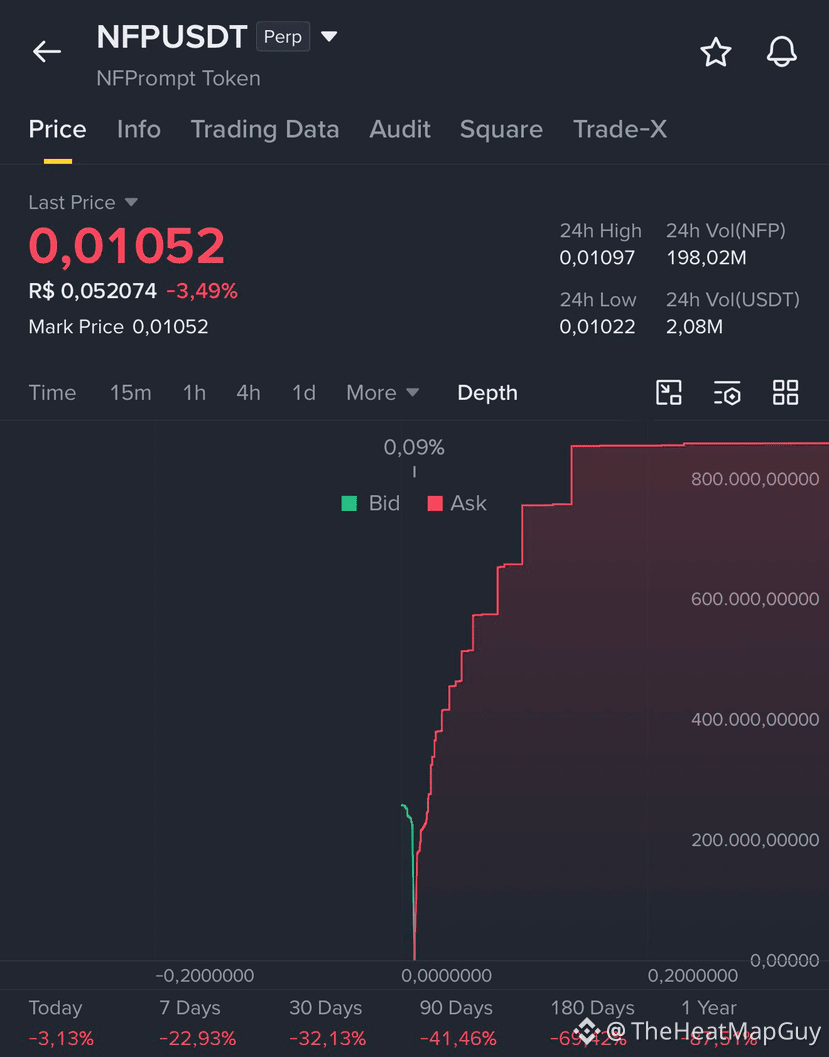The height and width of the screenshot is (1057, 829).
Task: Click the 24h Vol(NFP) value 198,02M
Action: point(706,258)
